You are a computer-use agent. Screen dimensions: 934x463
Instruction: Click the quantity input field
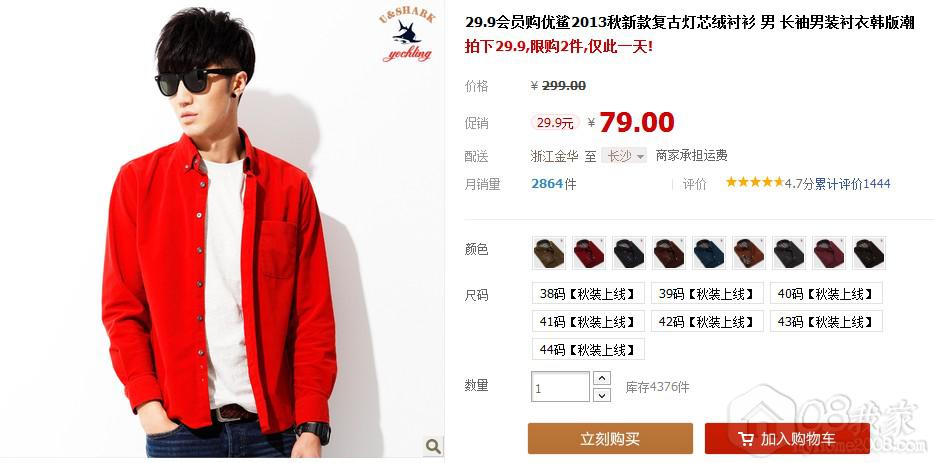(560, 387)
